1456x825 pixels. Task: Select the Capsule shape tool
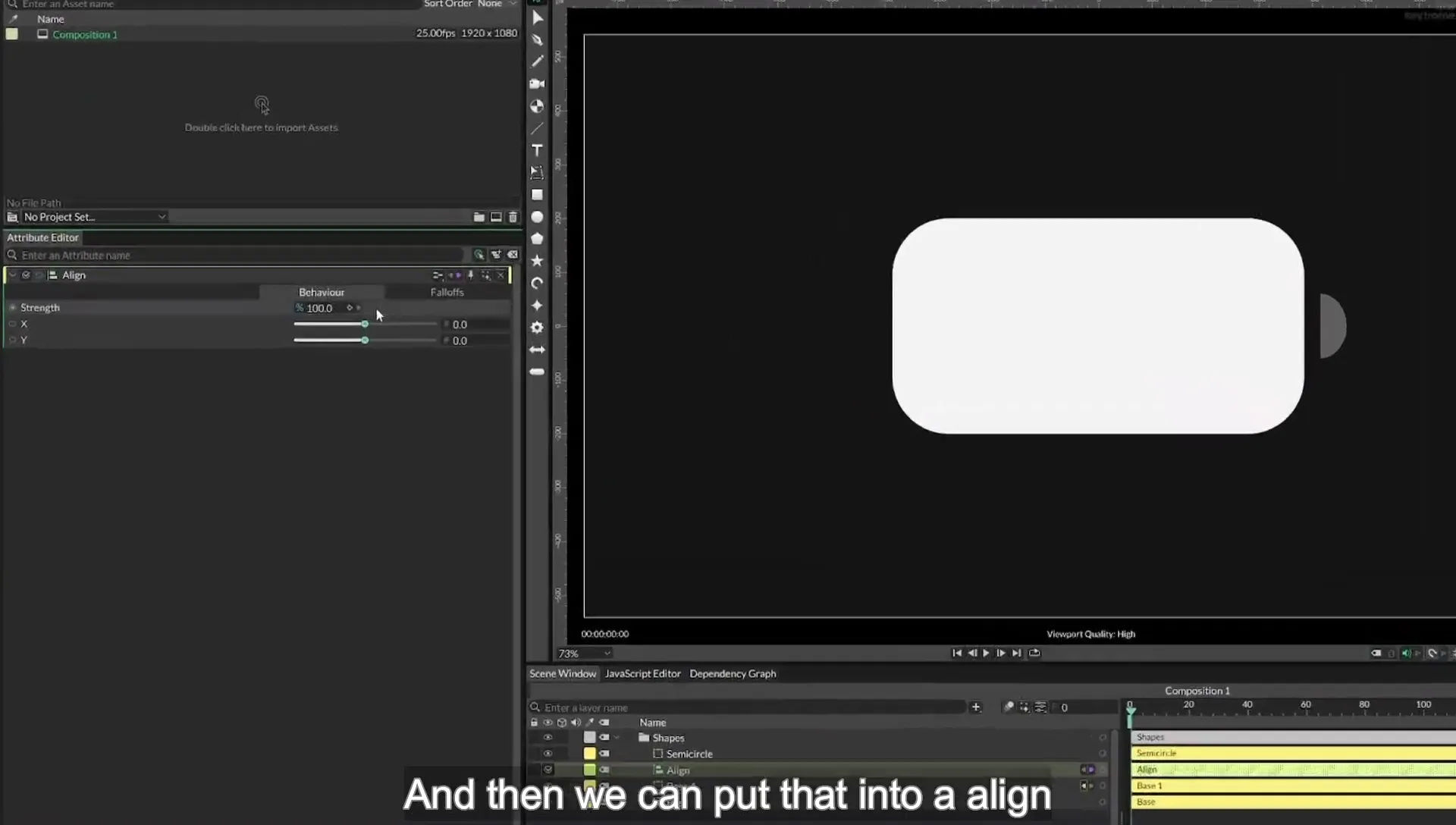point(538,372)
